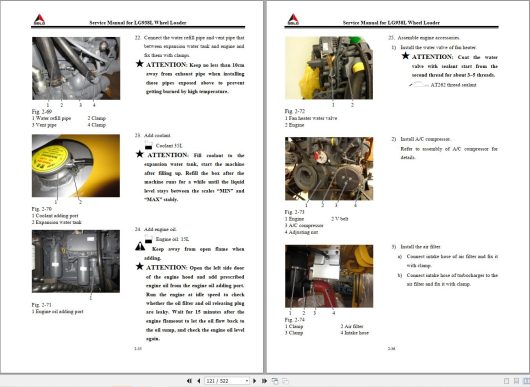This screenshot has height=387, width=530.
Task: Click 'Connect intake hose of turbocharger' sub-step b
Action: (452, 280)
